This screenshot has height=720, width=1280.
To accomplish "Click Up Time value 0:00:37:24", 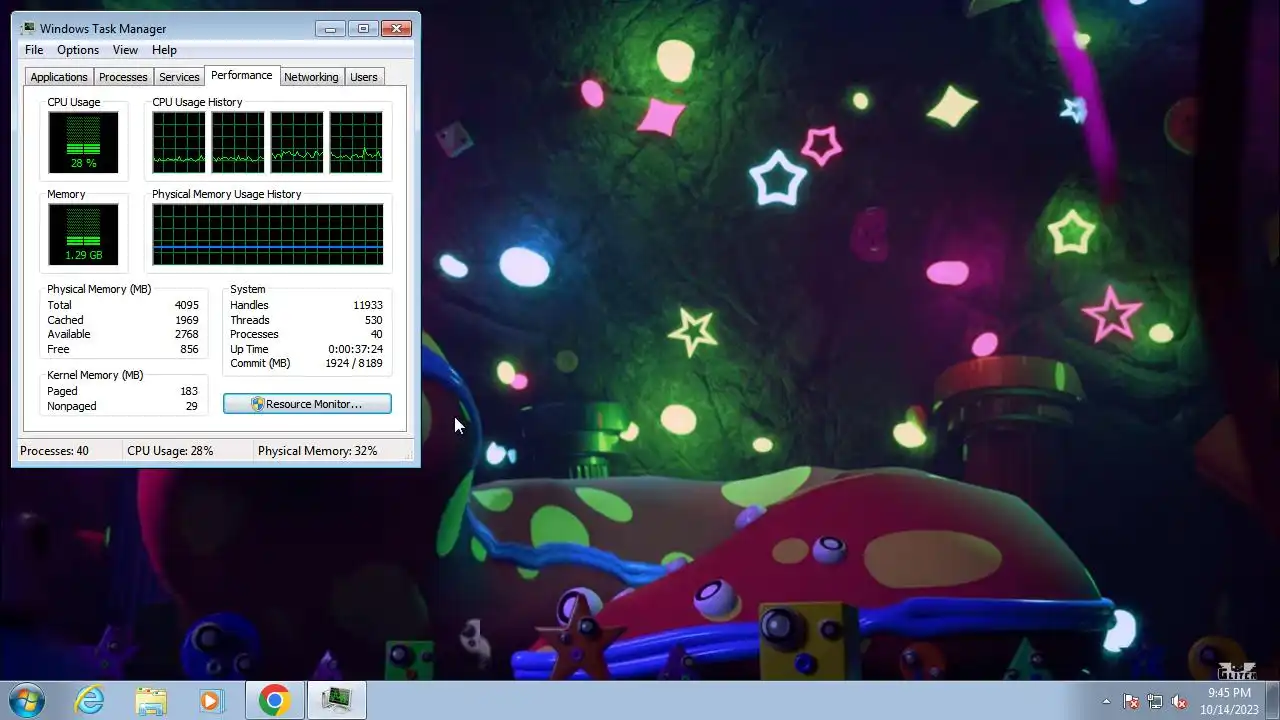I will click(355, 349).
